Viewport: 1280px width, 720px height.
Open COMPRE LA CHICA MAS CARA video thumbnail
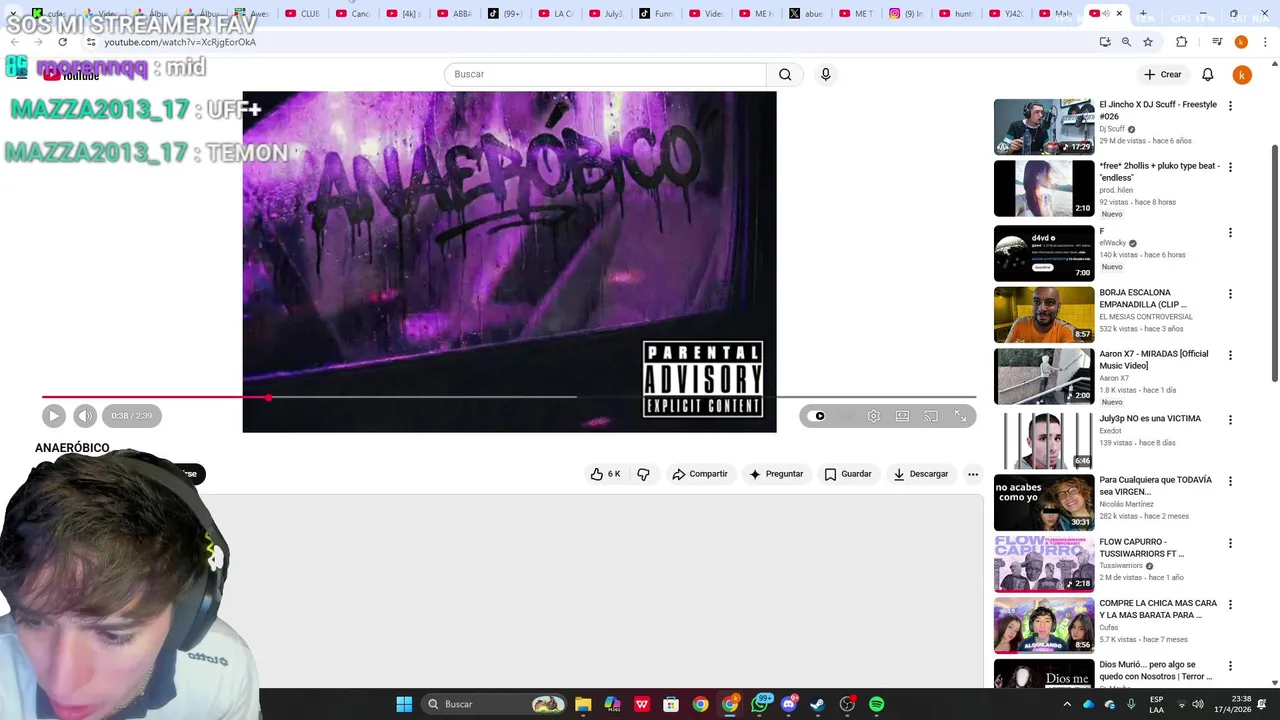point(1044,625)
